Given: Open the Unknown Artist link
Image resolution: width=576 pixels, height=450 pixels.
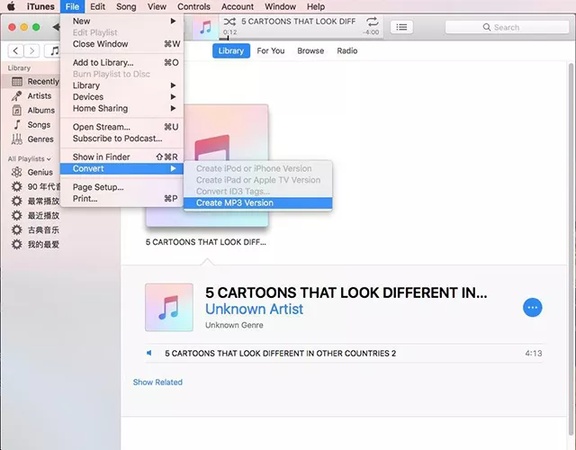Looking at the screenshot, I should pyautogui.click(x=254, y=309).
